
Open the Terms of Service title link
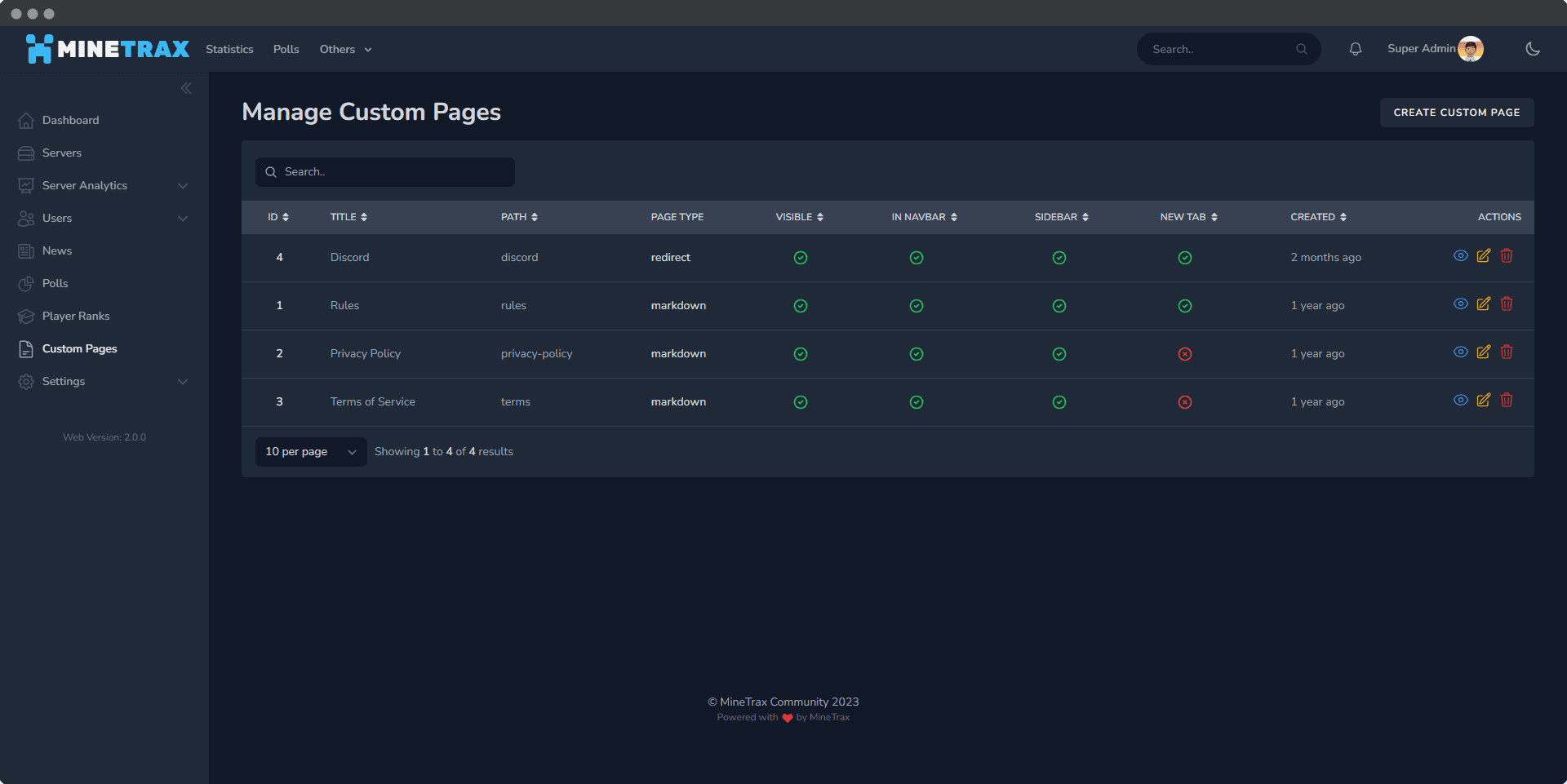click(372, 401)
